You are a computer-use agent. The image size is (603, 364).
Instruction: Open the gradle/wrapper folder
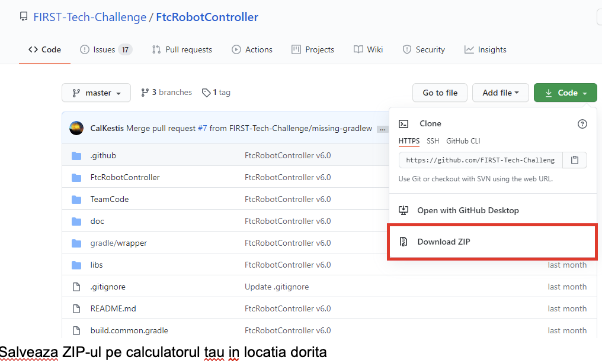118,243
